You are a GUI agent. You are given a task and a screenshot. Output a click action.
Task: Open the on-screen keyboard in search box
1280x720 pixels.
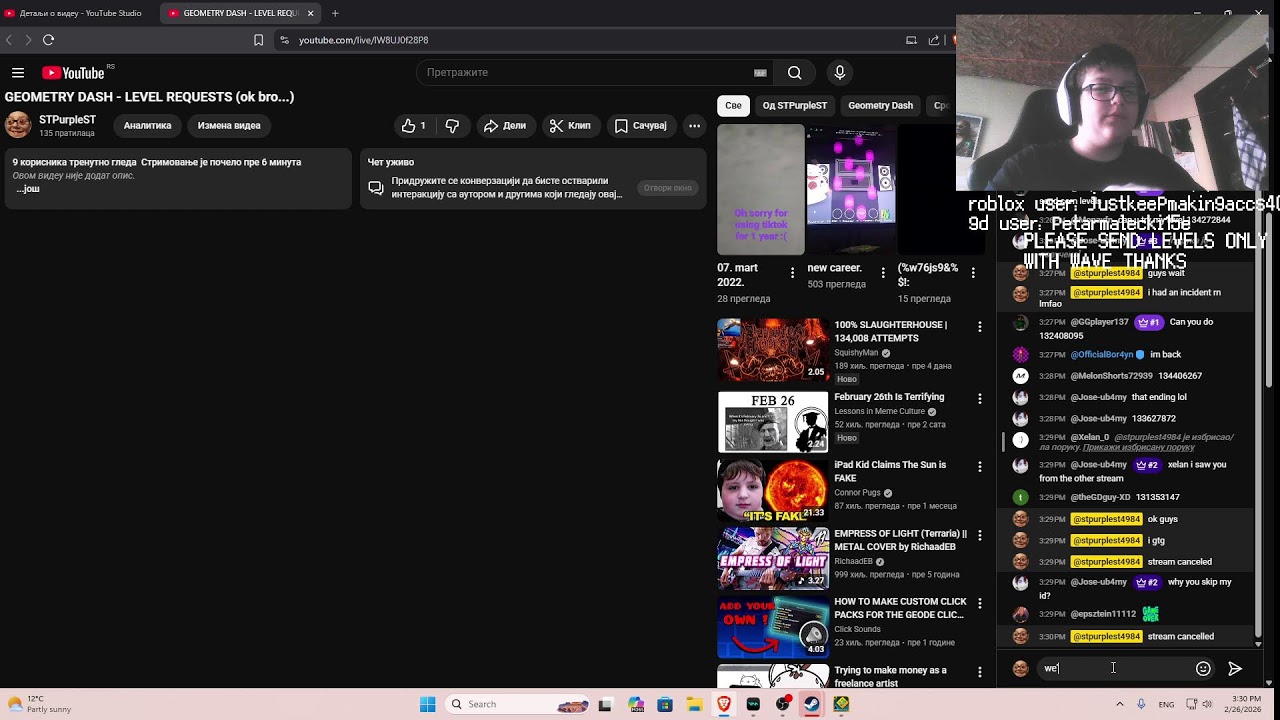(760, 73)
